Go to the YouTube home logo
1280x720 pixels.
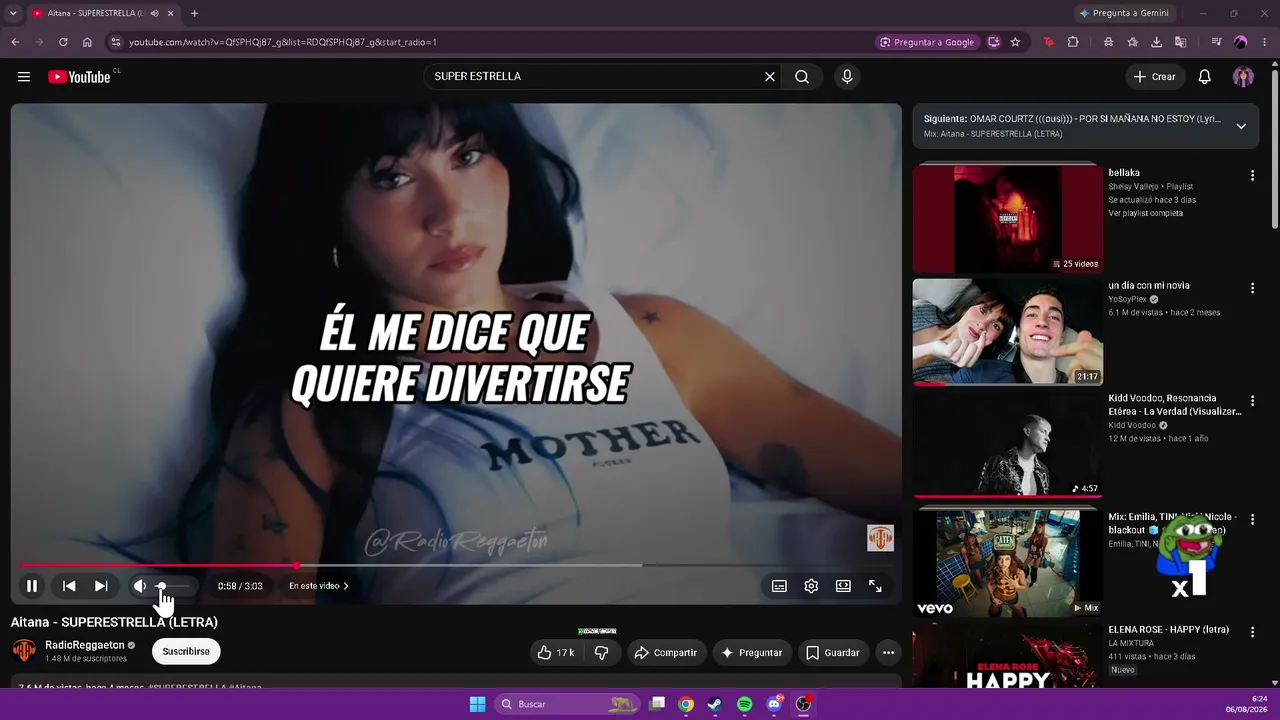pyautogui.click(x=79, y=77)
